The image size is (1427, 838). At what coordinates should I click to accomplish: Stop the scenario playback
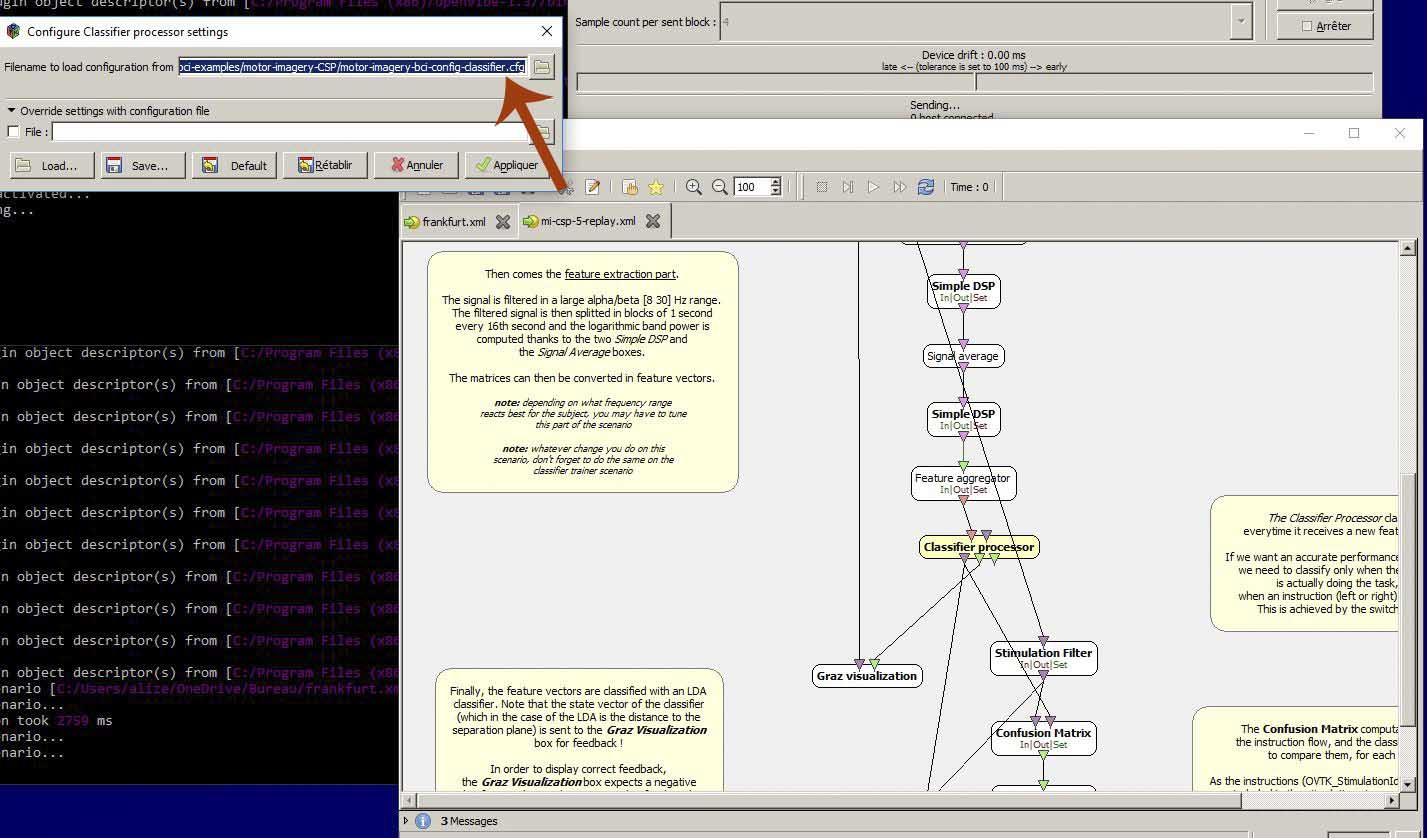coord(822,187)
